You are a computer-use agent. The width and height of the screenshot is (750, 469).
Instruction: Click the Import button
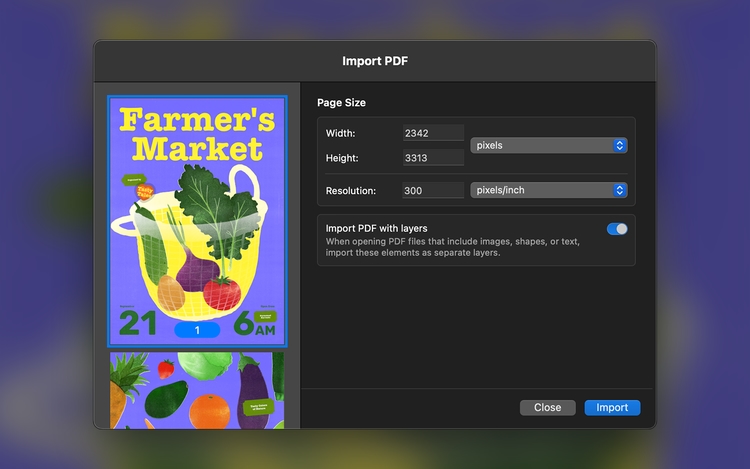coord(612,408)
